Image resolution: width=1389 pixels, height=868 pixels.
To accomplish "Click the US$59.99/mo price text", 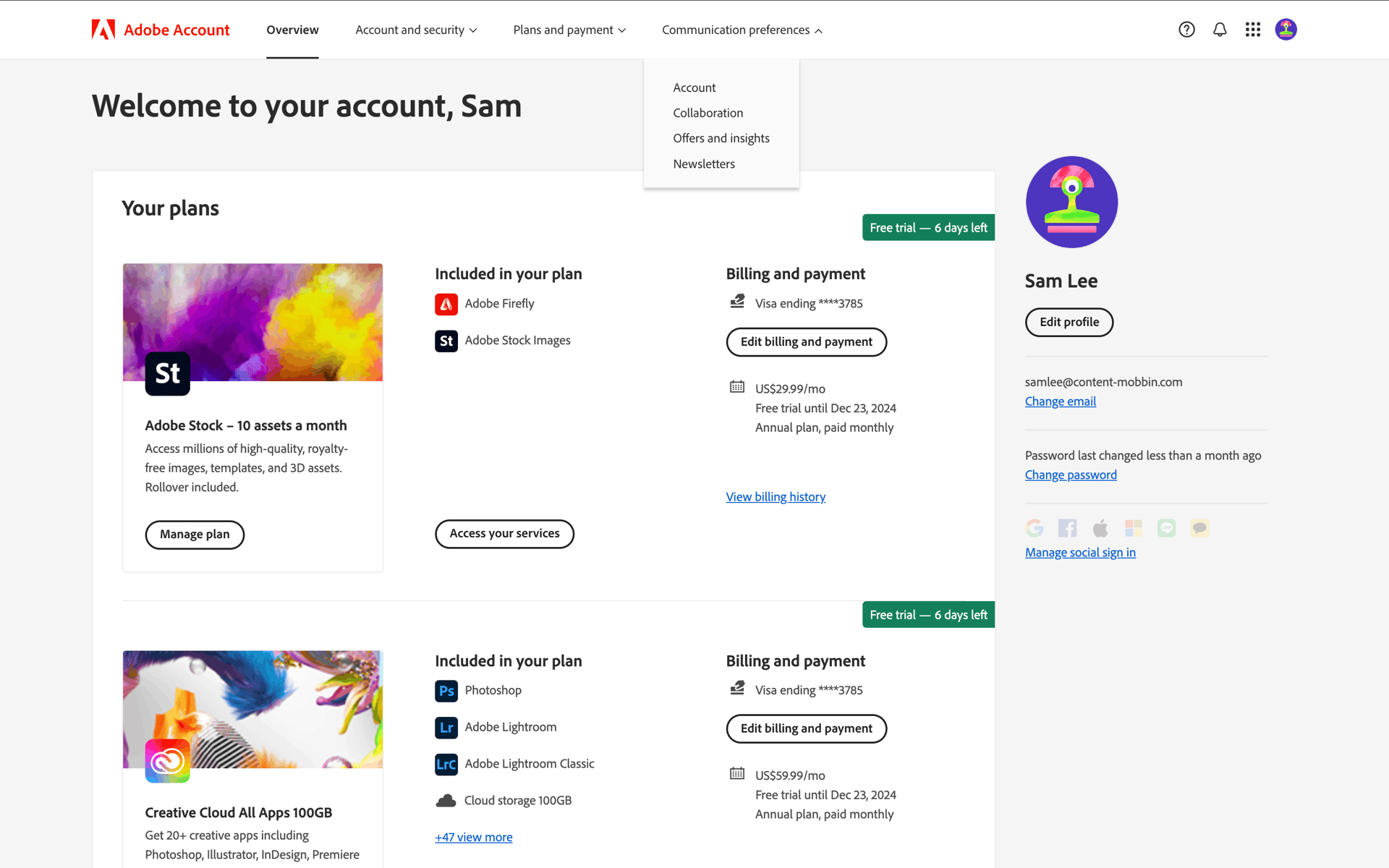I will click(x=790, y=776).
